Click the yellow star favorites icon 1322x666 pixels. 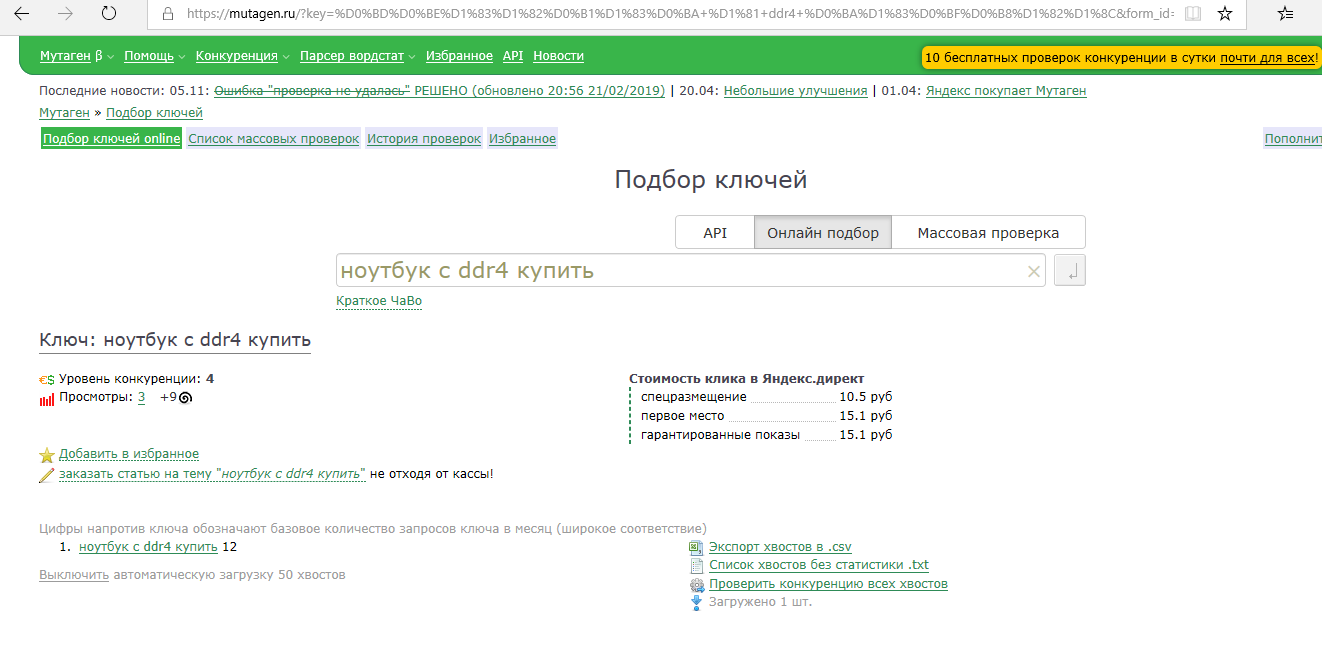(46, 455)
